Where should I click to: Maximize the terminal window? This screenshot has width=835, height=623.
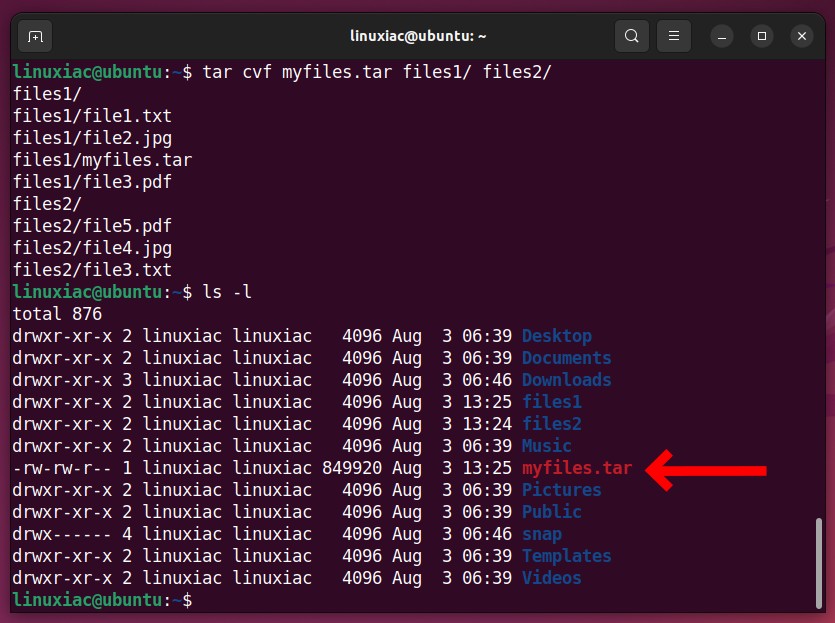[762, 36]
